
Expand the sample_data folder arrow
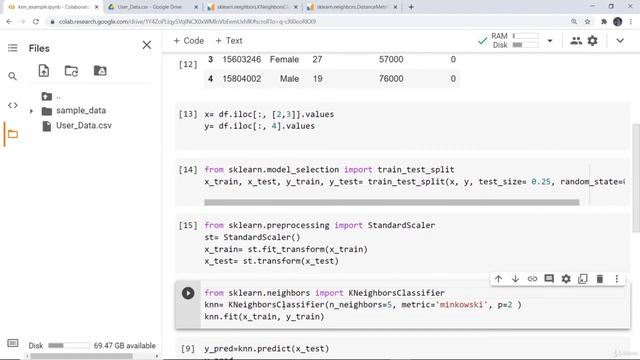click(x=31, y=111)
